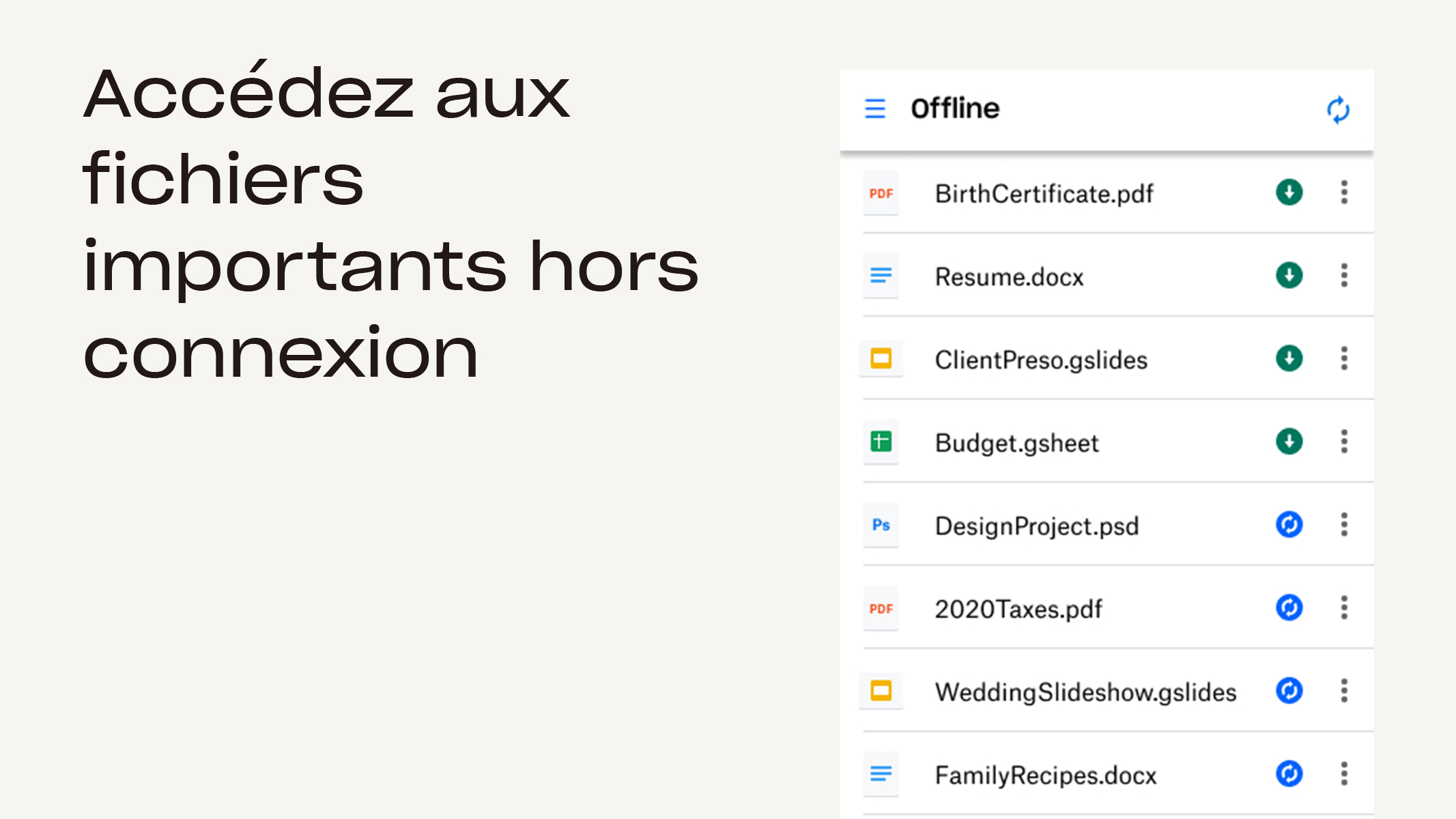Open more options for FamilyRecipes.docx

pos(1344,774)
